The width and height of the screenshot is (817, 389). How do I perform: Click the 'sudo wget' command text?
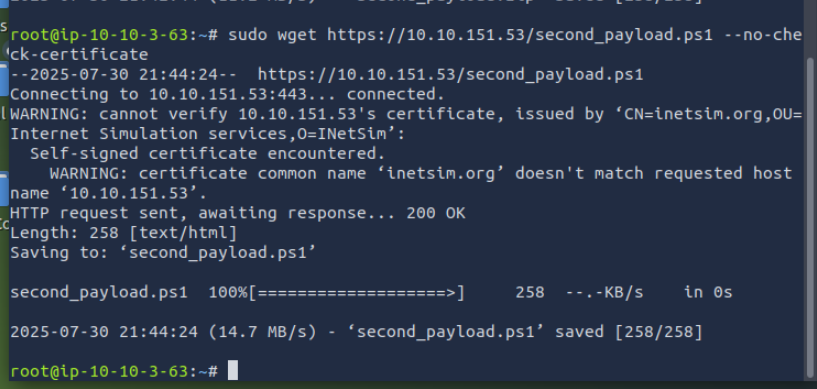(x=273, y=35)
